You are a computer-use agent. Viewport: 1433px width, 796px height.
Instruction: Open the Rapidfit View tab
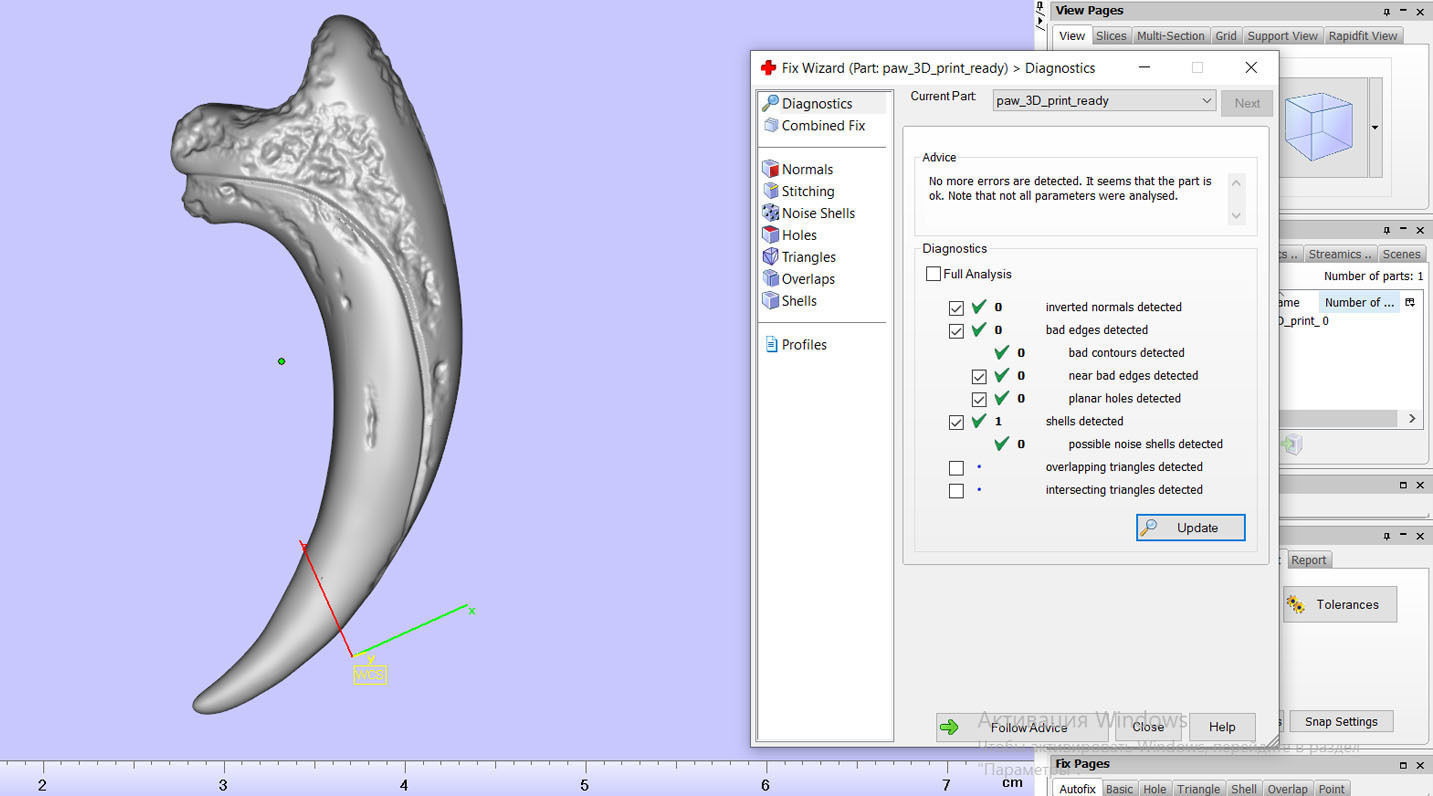click(x=1363, y=36)
